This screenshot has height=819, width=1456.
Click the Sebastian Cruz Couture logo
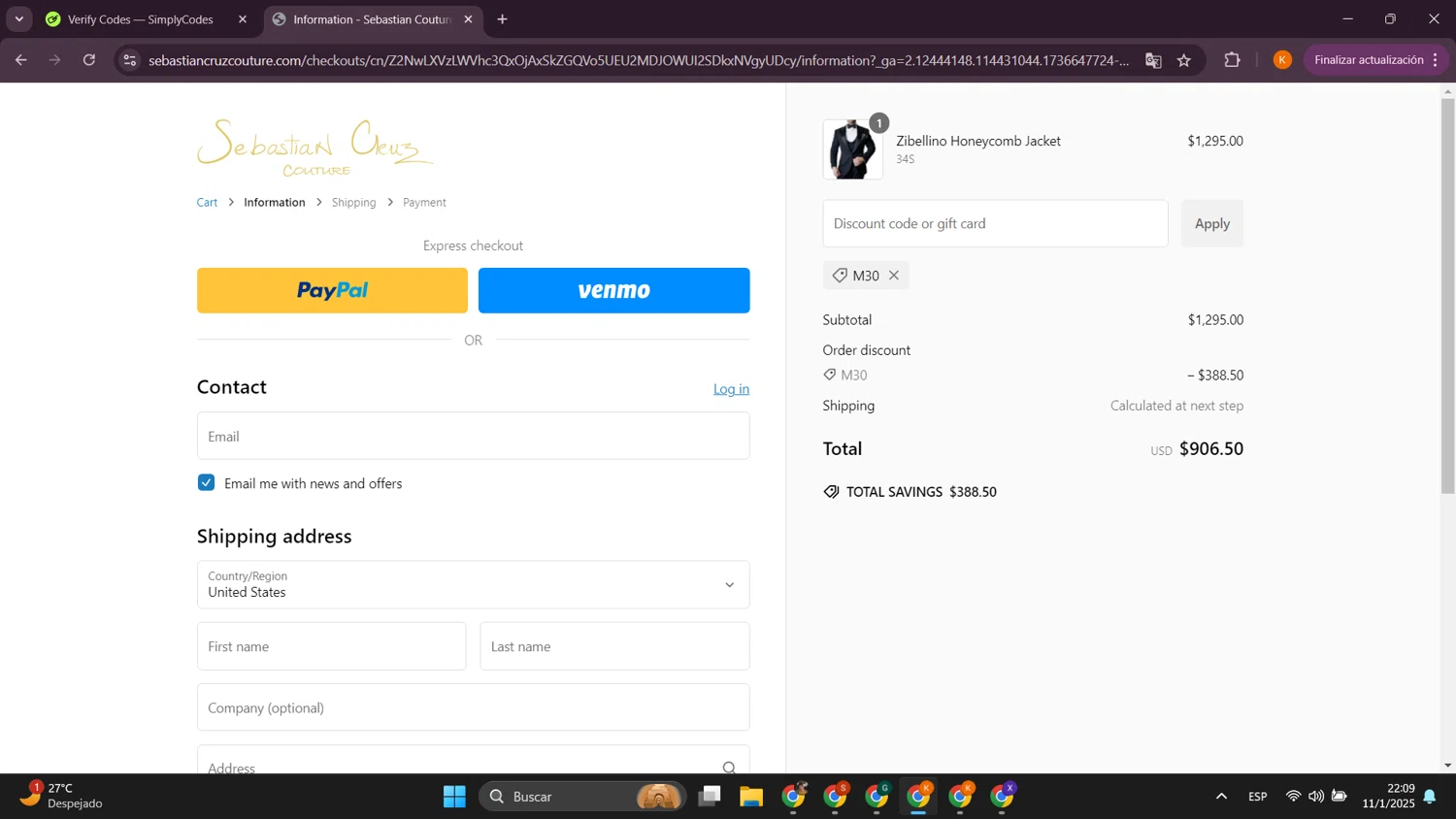(x=314, y=147)
